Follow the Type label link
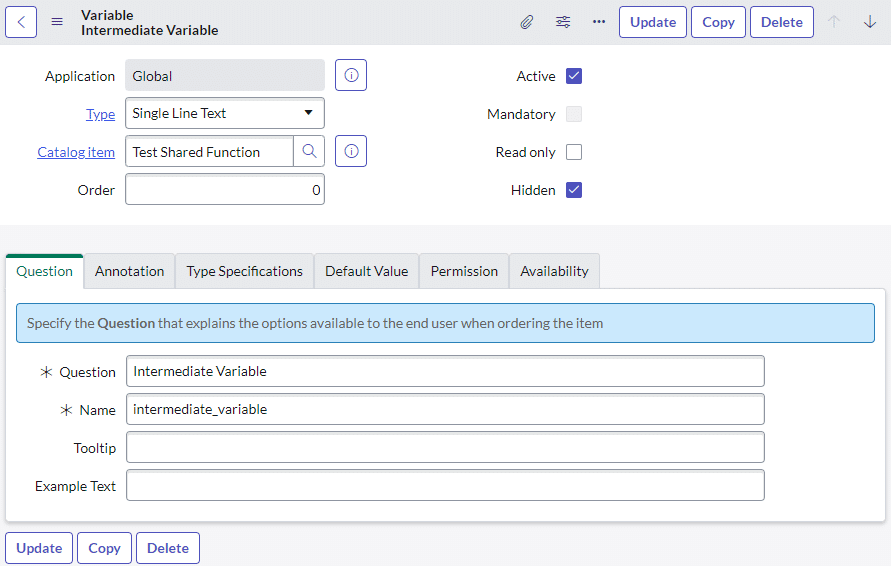Image resolution: width=891 pixels, height=566 pixels. (x=101, y=114)
